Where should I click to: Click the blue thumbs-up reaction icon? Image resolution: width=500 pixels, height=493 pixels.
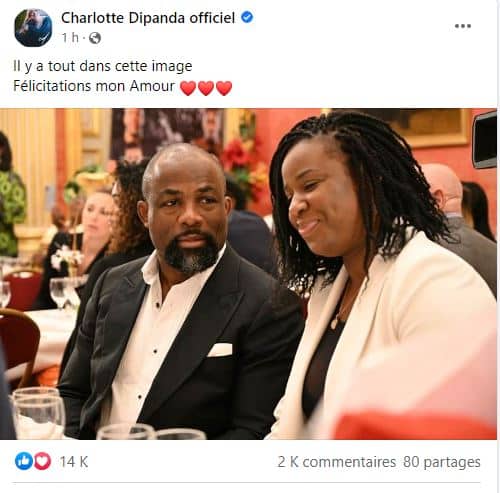coord(24,461)
